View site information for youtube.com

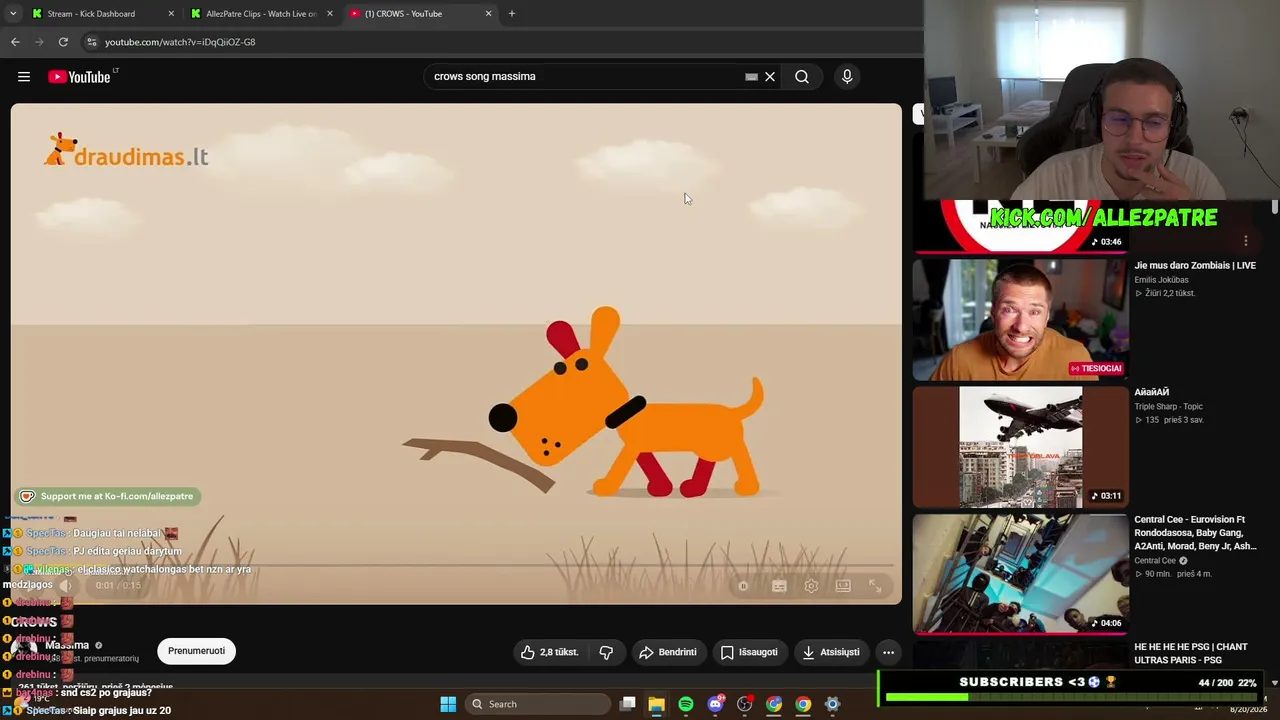click(x=91, y=42)
